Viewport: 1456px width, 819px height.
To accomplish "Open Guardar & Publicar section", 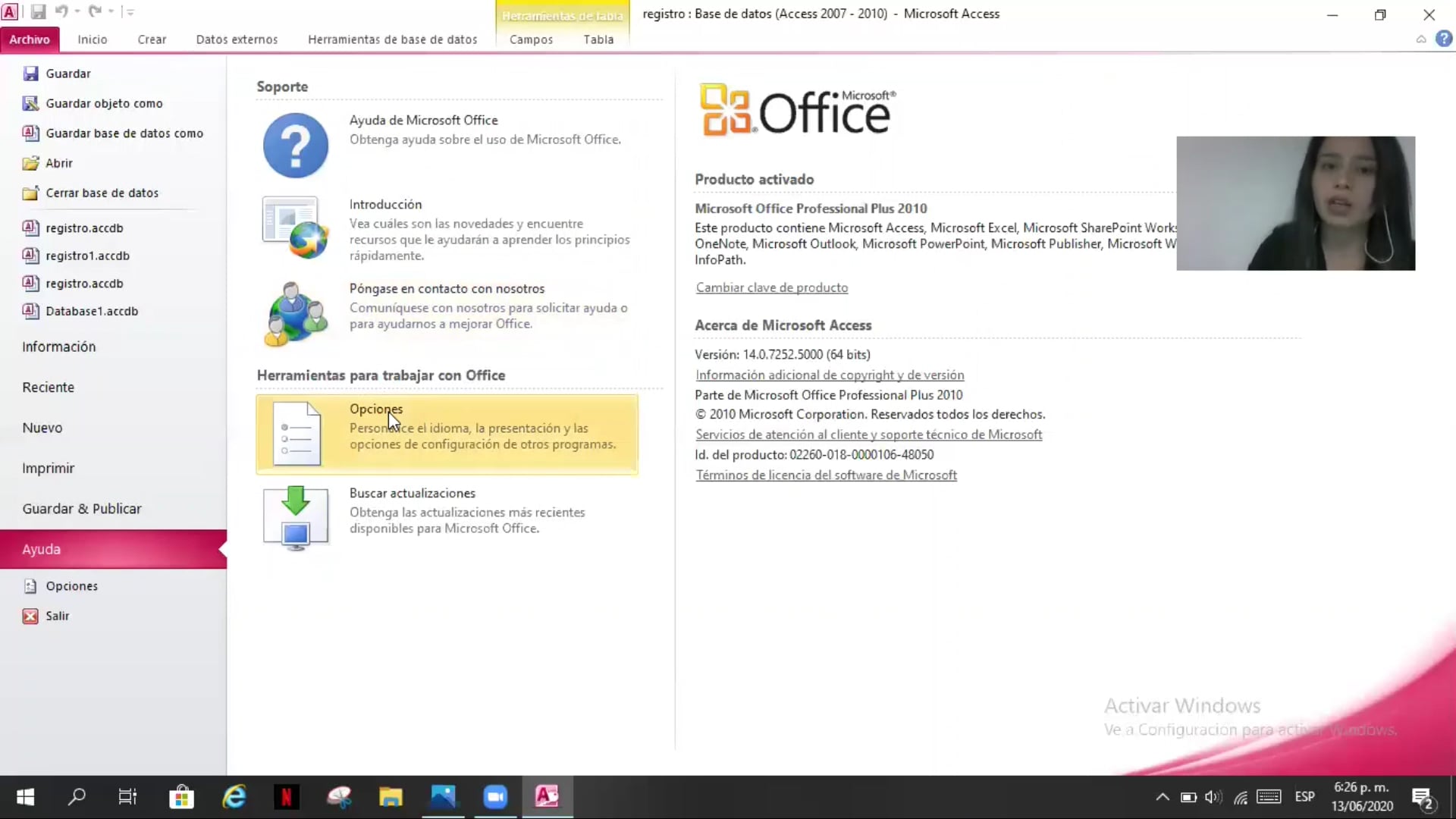I will 82,509.
